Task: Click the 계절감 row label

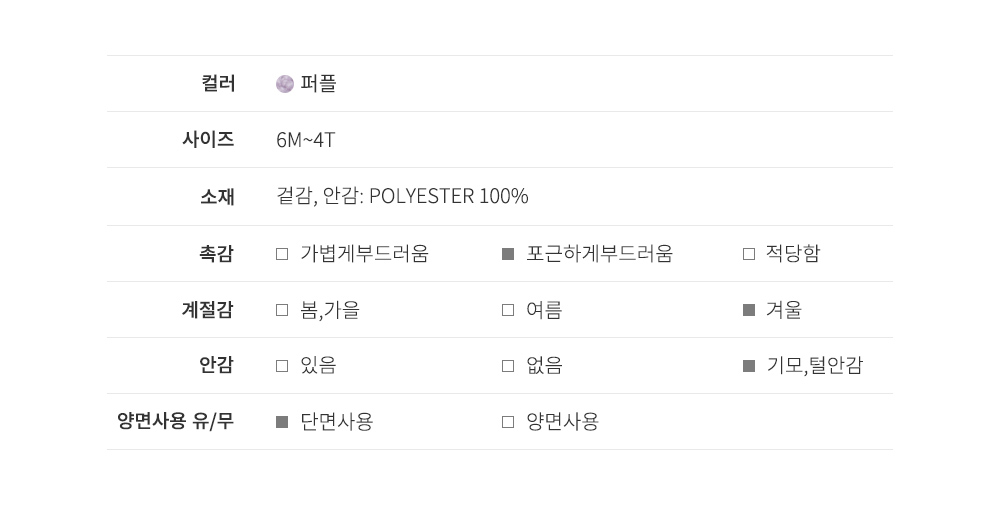Action: 208,310
